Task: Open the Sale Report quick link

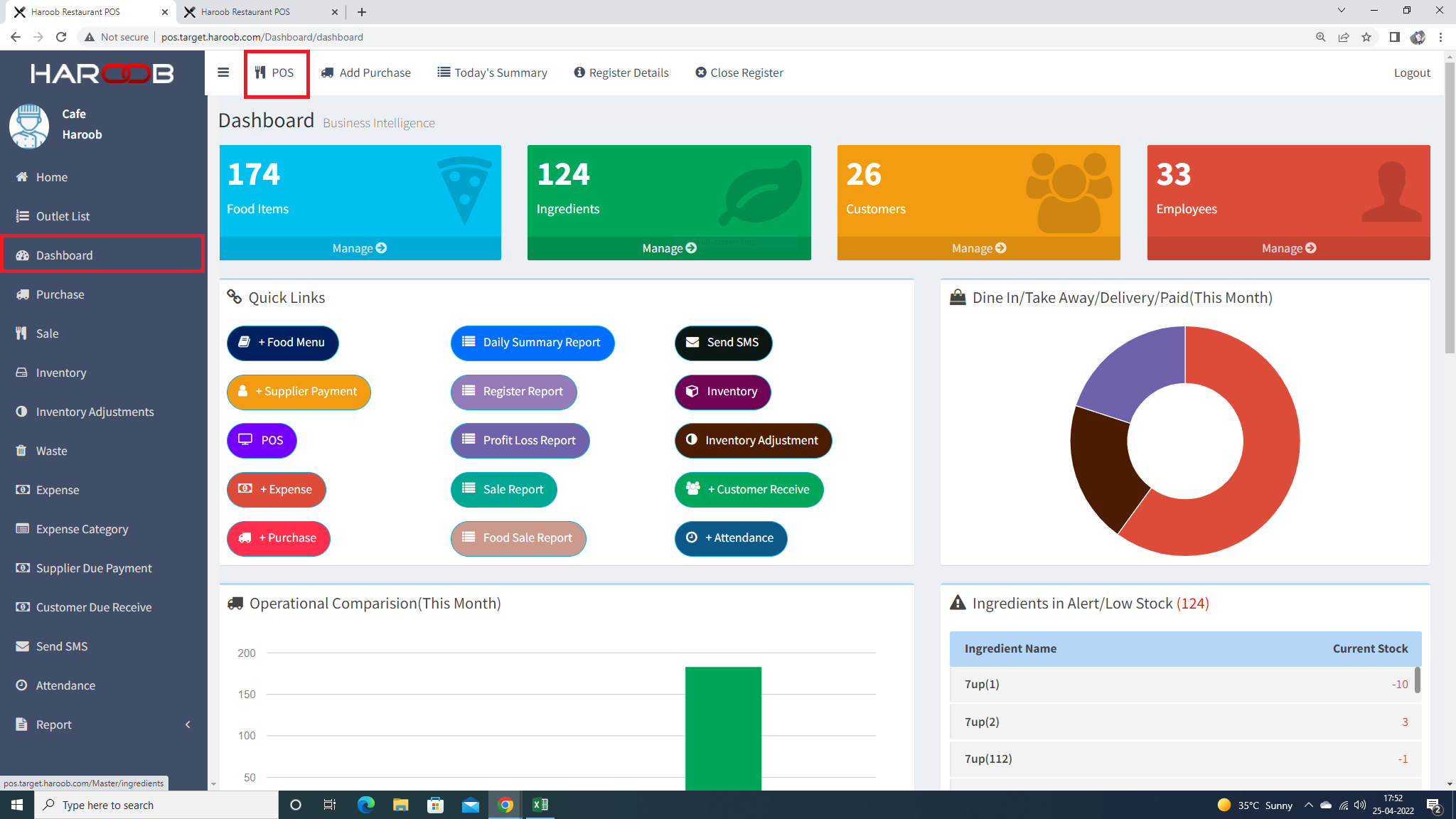Action: point(503,490)
